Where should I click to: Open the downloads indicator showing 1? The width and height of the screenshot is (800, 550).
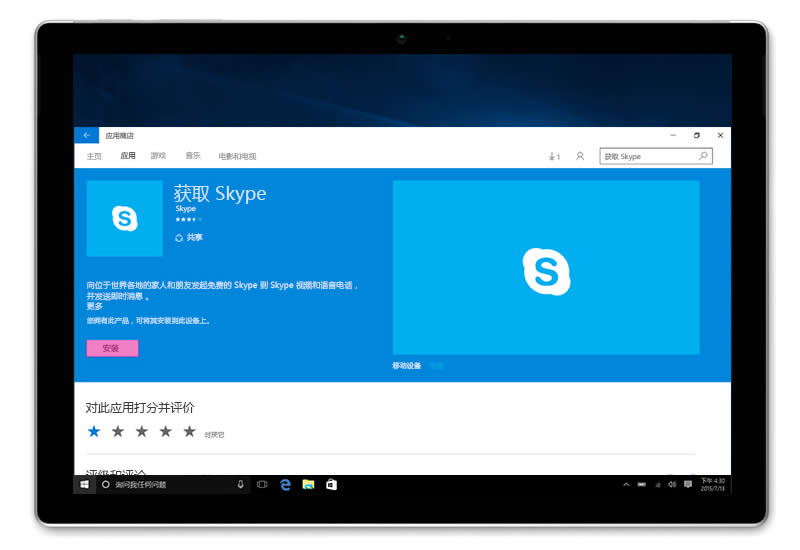click(x=554, y=157)
